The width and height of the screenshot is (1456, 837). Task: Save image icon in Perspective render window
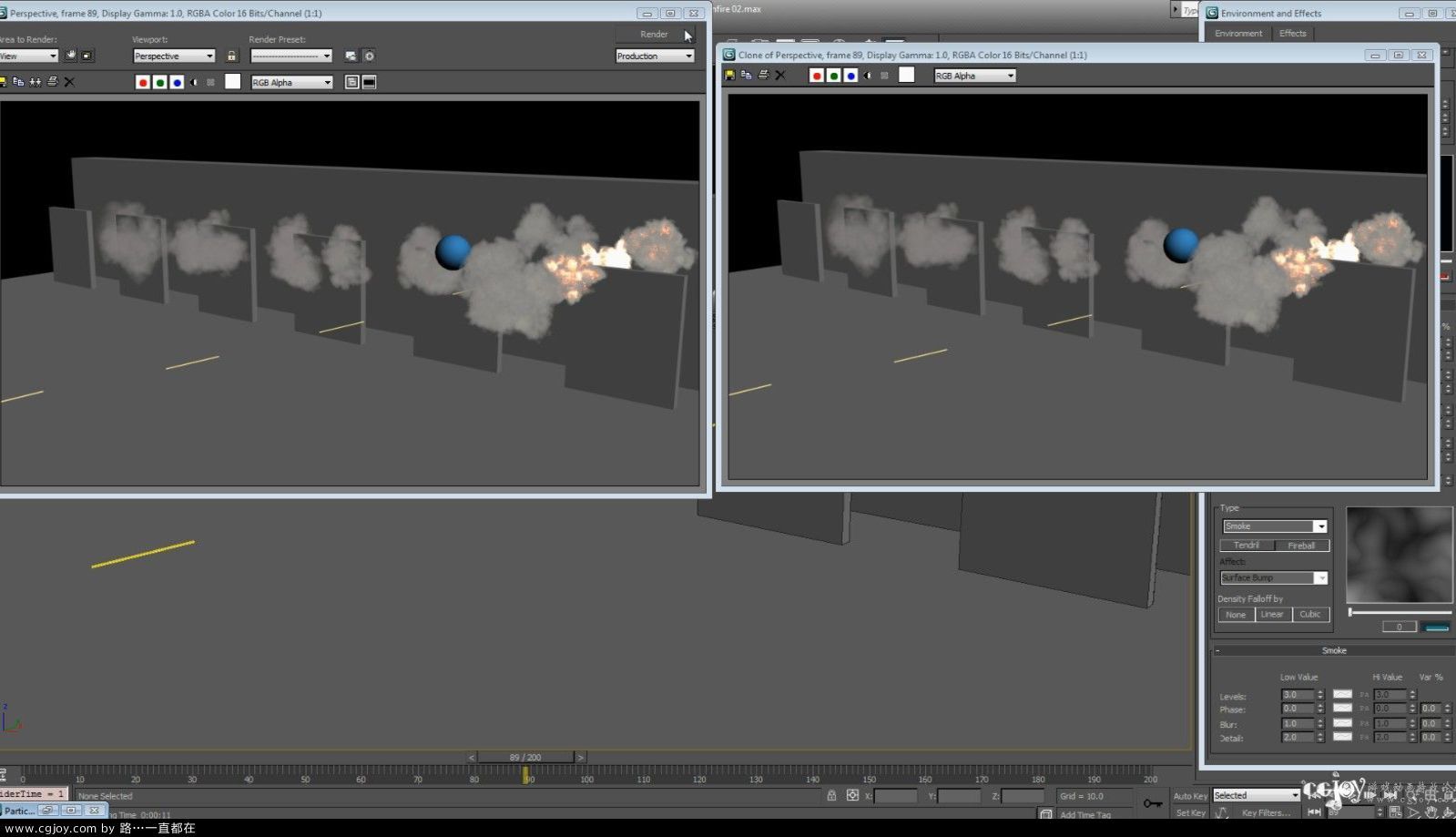[3, 82]
